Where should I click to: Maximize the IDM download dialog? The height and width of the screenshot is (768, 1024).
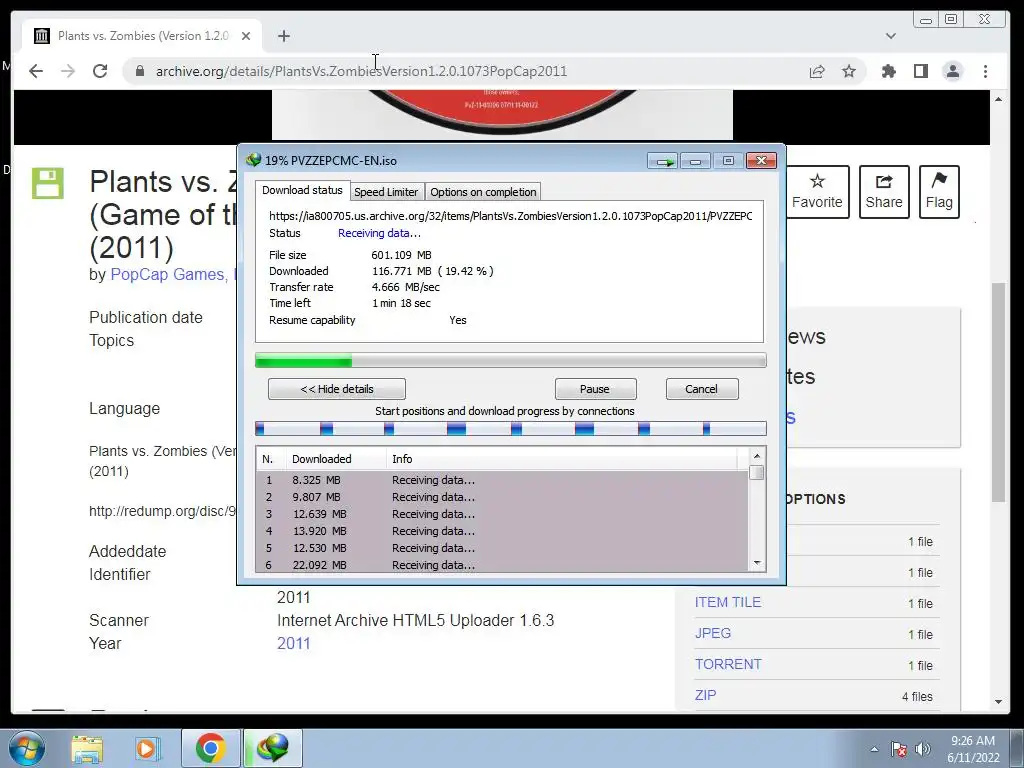point(729,161)
